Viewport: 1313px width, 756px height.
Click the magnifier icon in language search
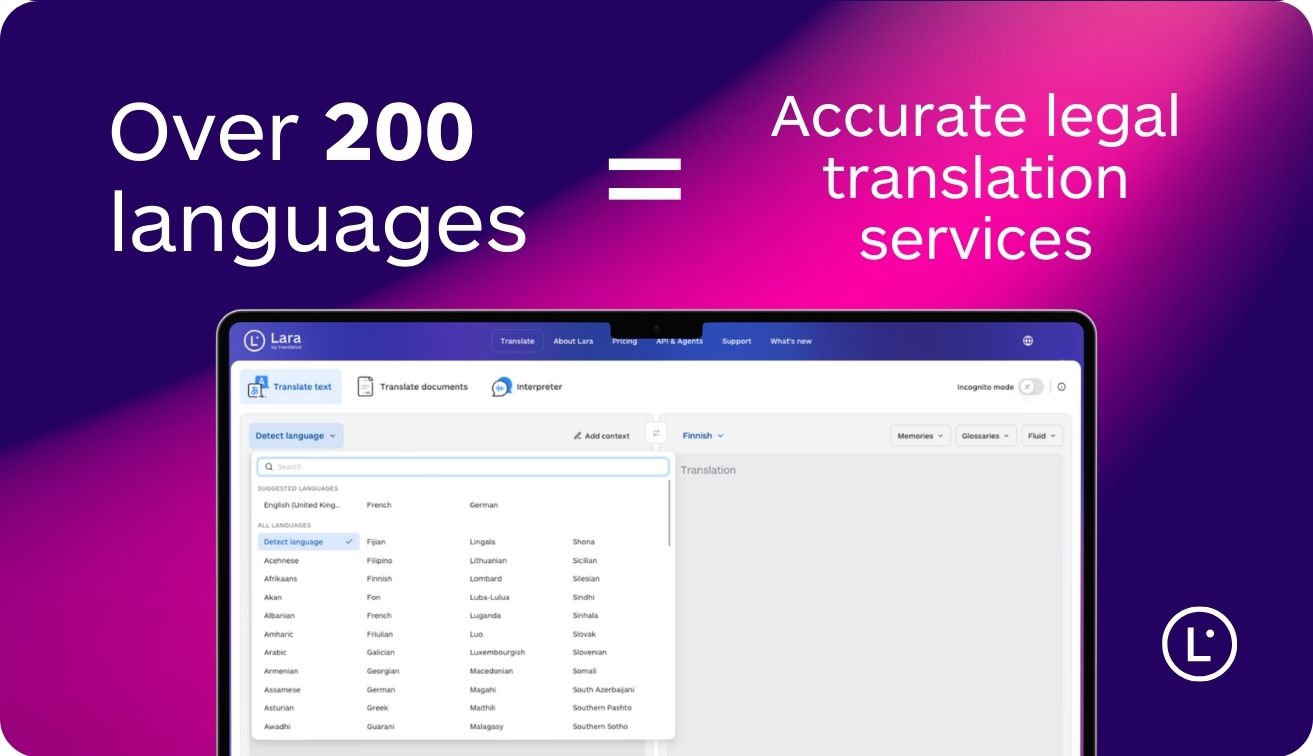coord(269,466)
